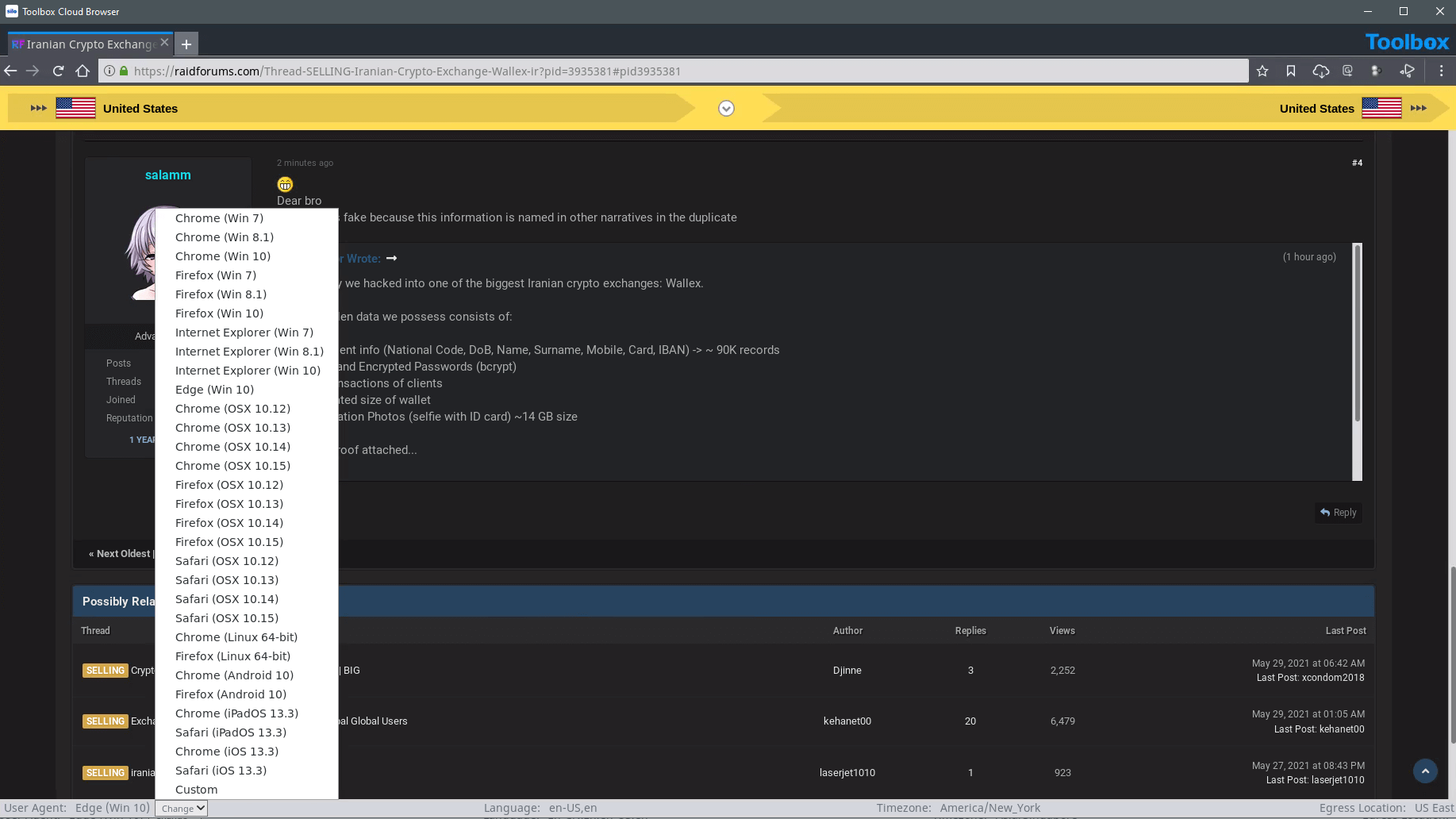Expand the yellow banner chevron circle

point(726,109)
